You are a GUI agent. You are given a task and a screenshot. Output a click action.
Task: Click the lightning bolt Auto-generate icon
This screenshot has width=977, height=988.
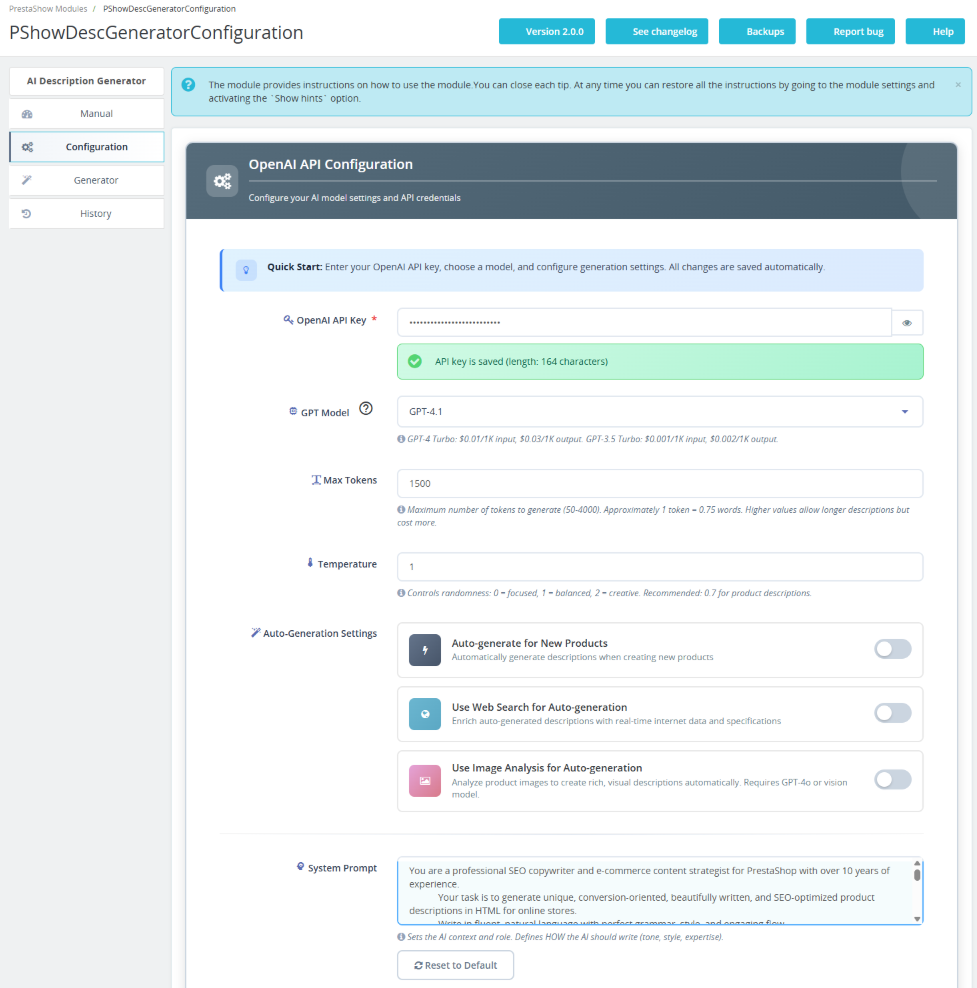[x=425, y=650]
